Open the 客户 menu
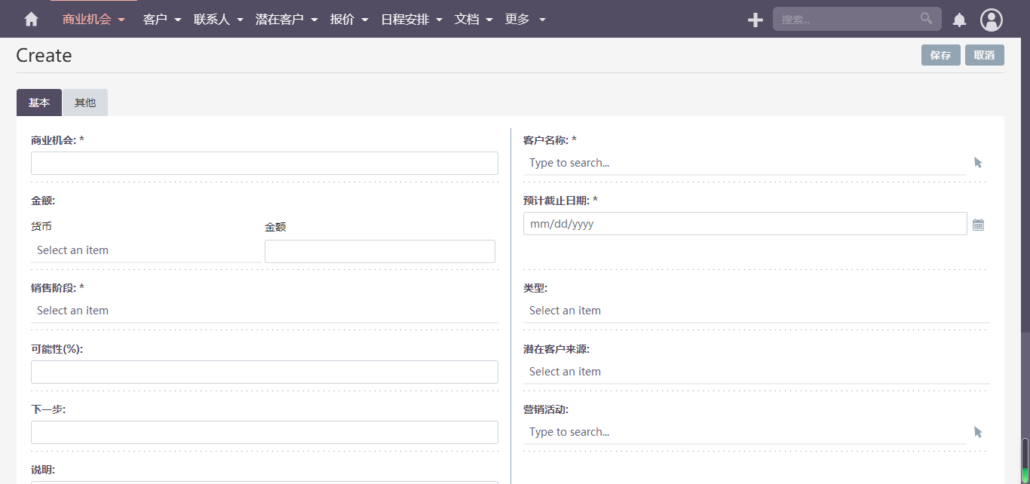1030x484 pixels. pyautogui.click(x=162, y=19)
